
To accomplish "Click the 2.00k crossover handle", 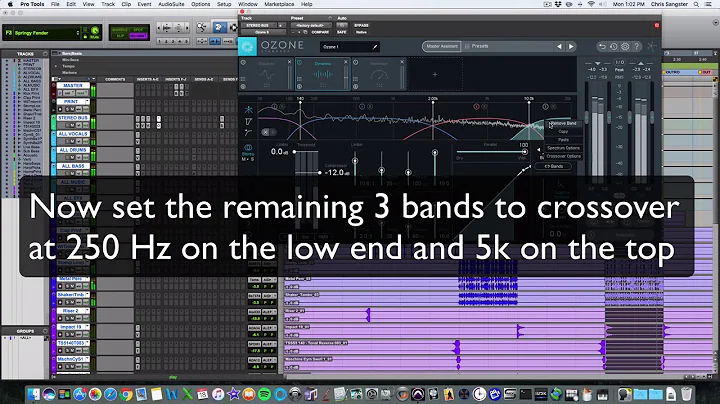I will (x=433, y=103).
